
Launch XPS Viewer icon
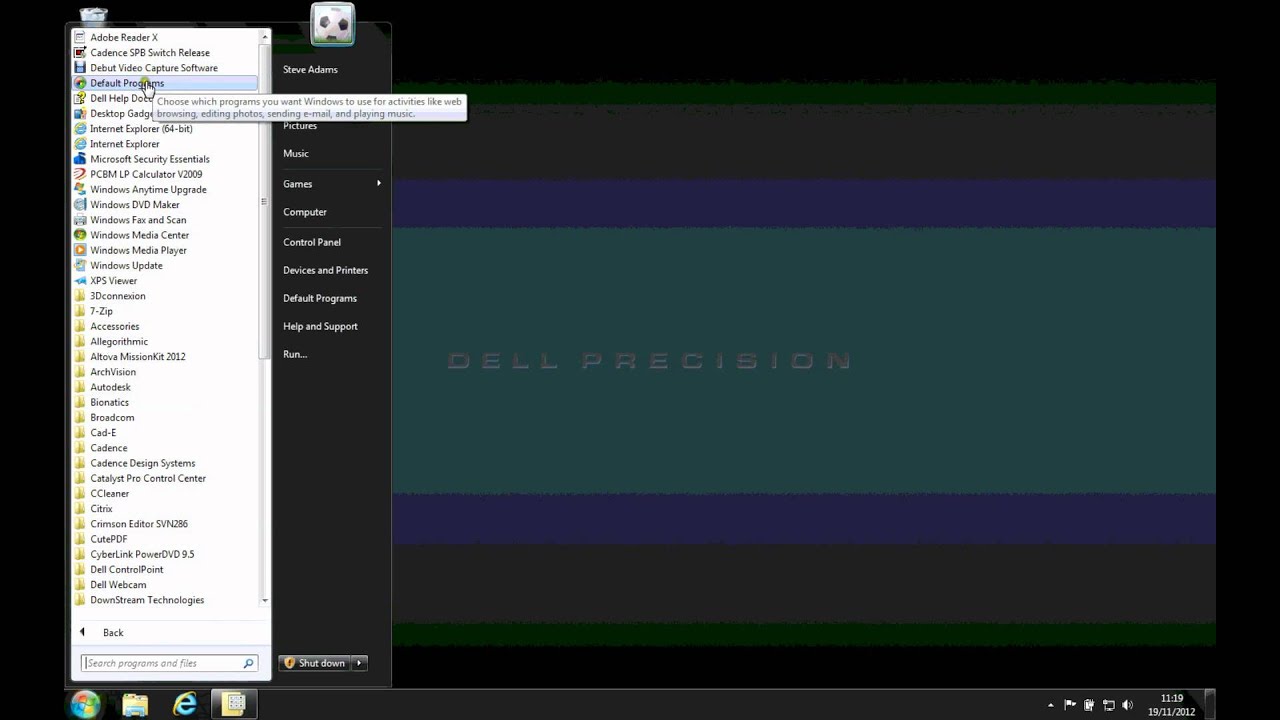[x=80, y=281]
